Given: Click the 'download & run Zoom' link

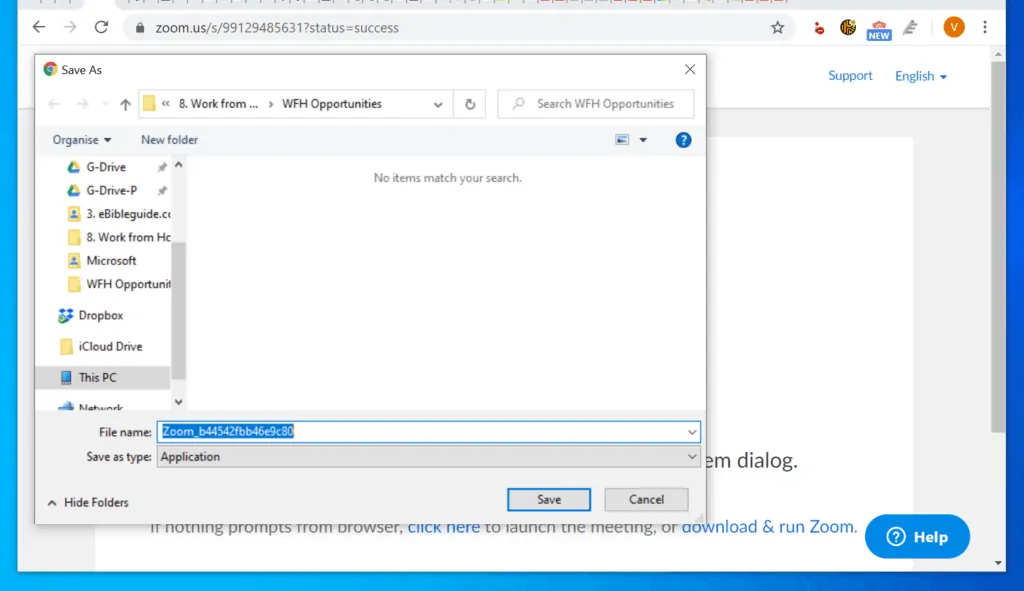Looking at the screenshot, I should coord(767,526).
